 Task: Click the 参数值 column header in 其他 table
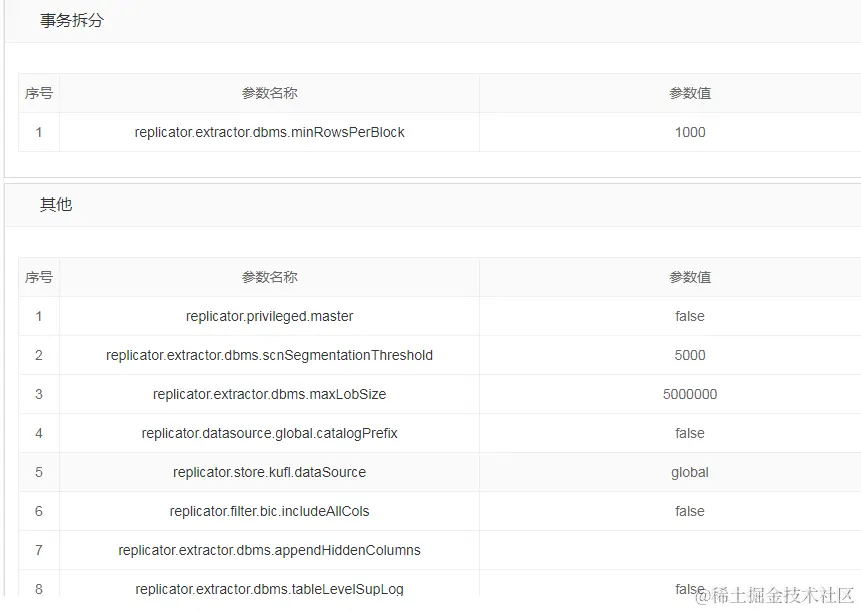[x=690, y=277]
